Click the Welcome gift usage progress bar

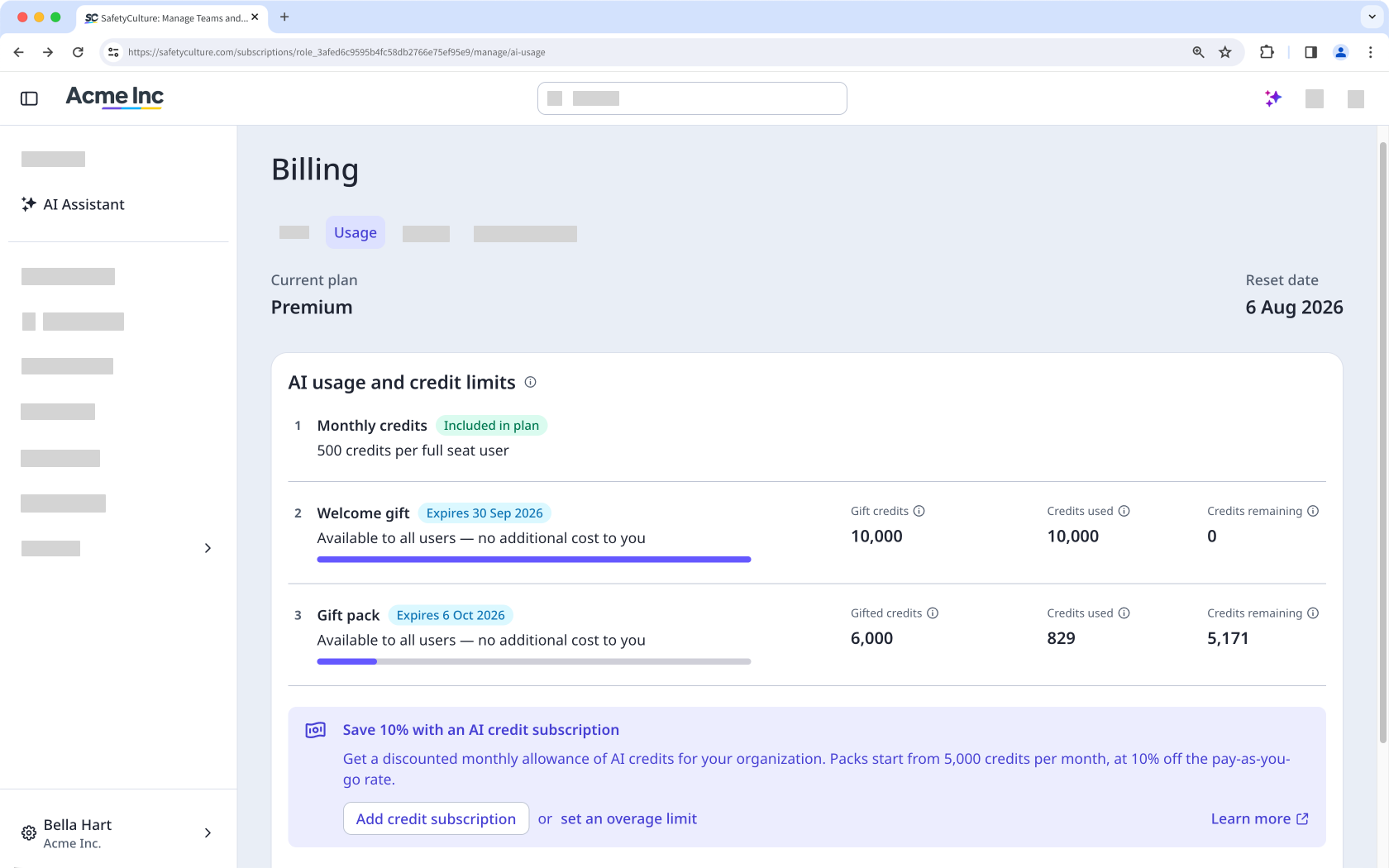[534, 560]
